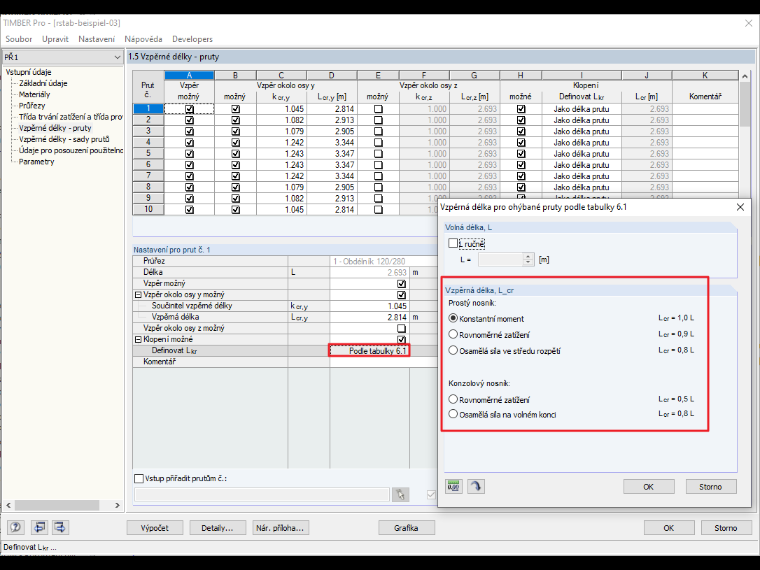This screenshot has width=760, height=570.
Task: Click kcr,y value 1.242 in member 4 row
Action: click(281, 142)
